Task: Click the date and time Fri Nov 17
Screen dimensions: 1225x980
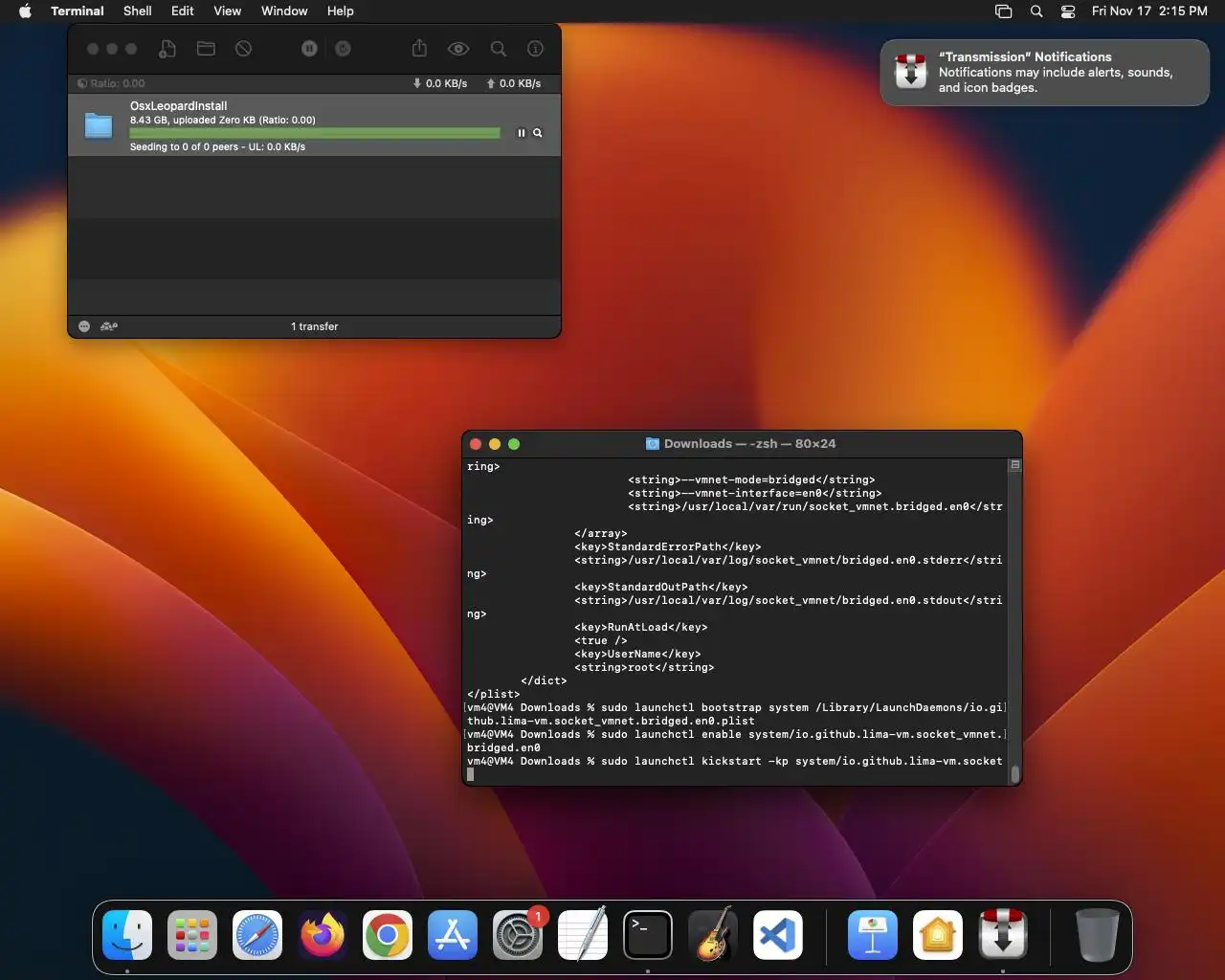Action: (1149, 11)
